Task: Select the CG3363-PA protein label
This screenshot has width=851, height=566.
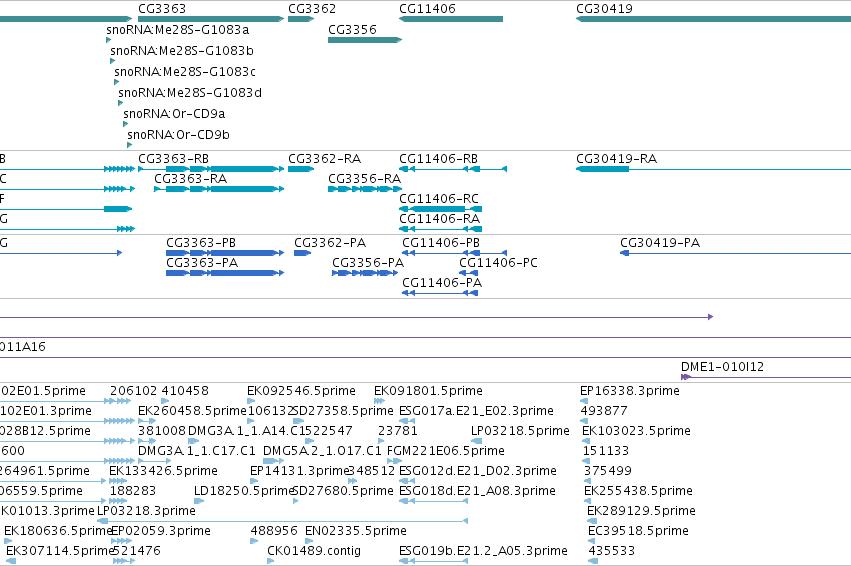Action: click(x=202, y=263)
